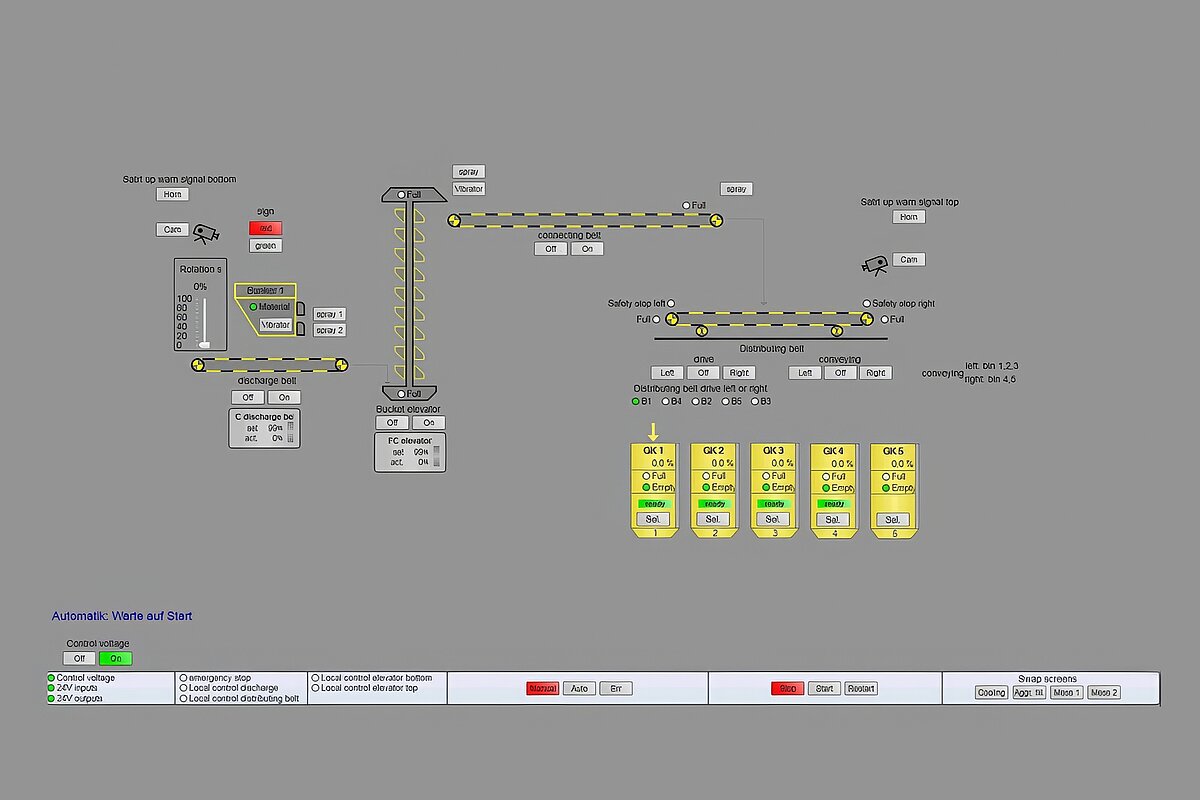Click the Rotation speed slider handle

coord(205,344)
